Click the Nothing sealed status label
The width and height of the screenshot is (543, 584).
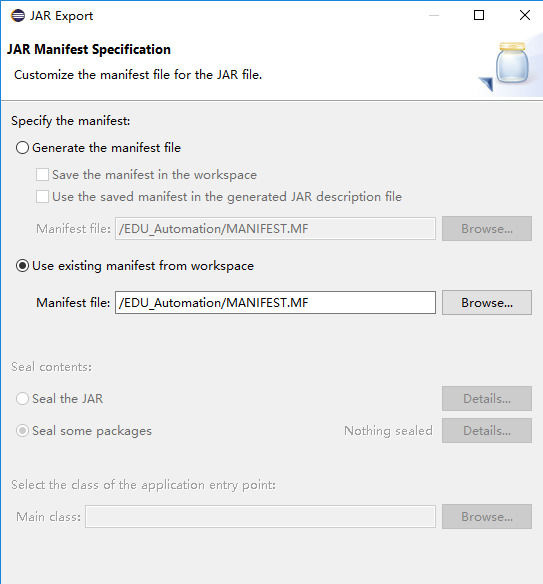pos(388,431)
